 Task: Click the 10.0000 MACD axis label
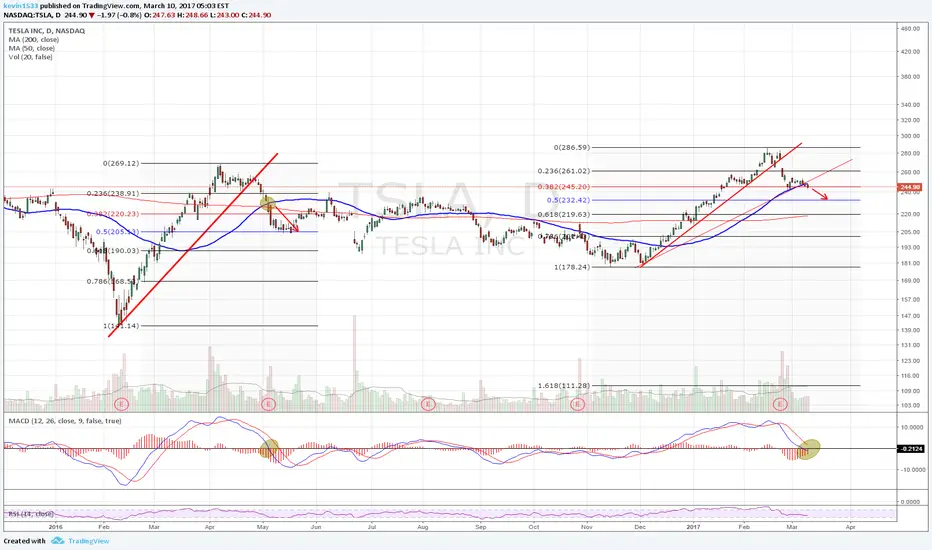911,428
